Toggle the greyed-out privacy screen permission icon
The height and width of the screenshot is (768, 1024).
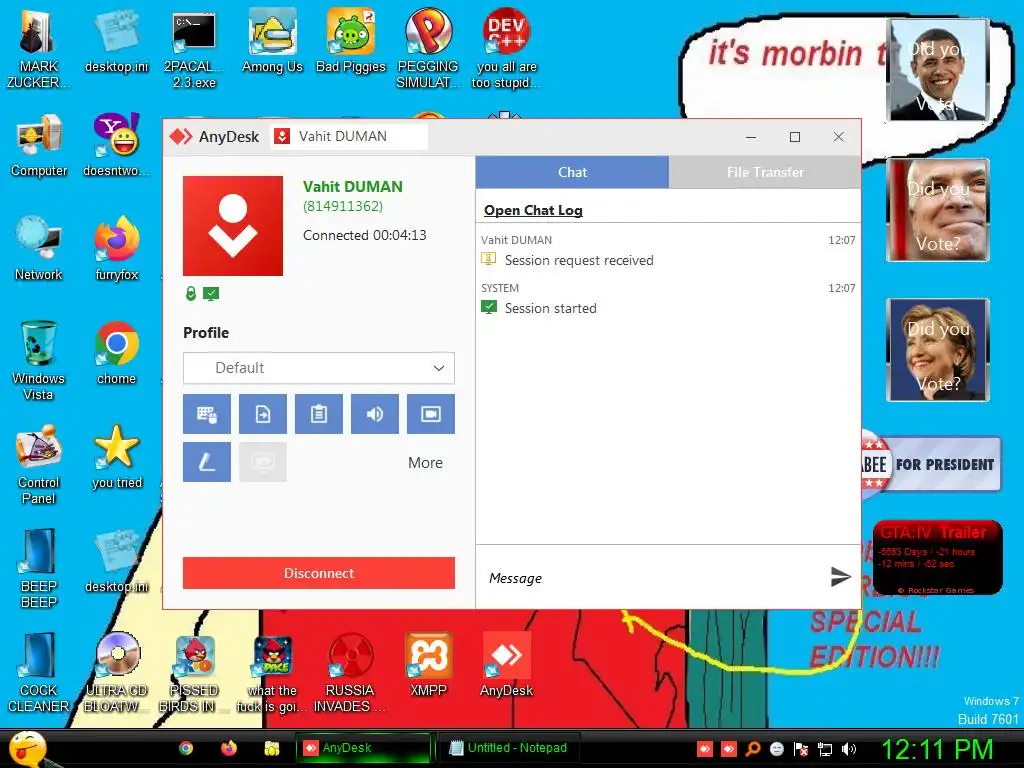pyautogui.click(x=263, y=462)
